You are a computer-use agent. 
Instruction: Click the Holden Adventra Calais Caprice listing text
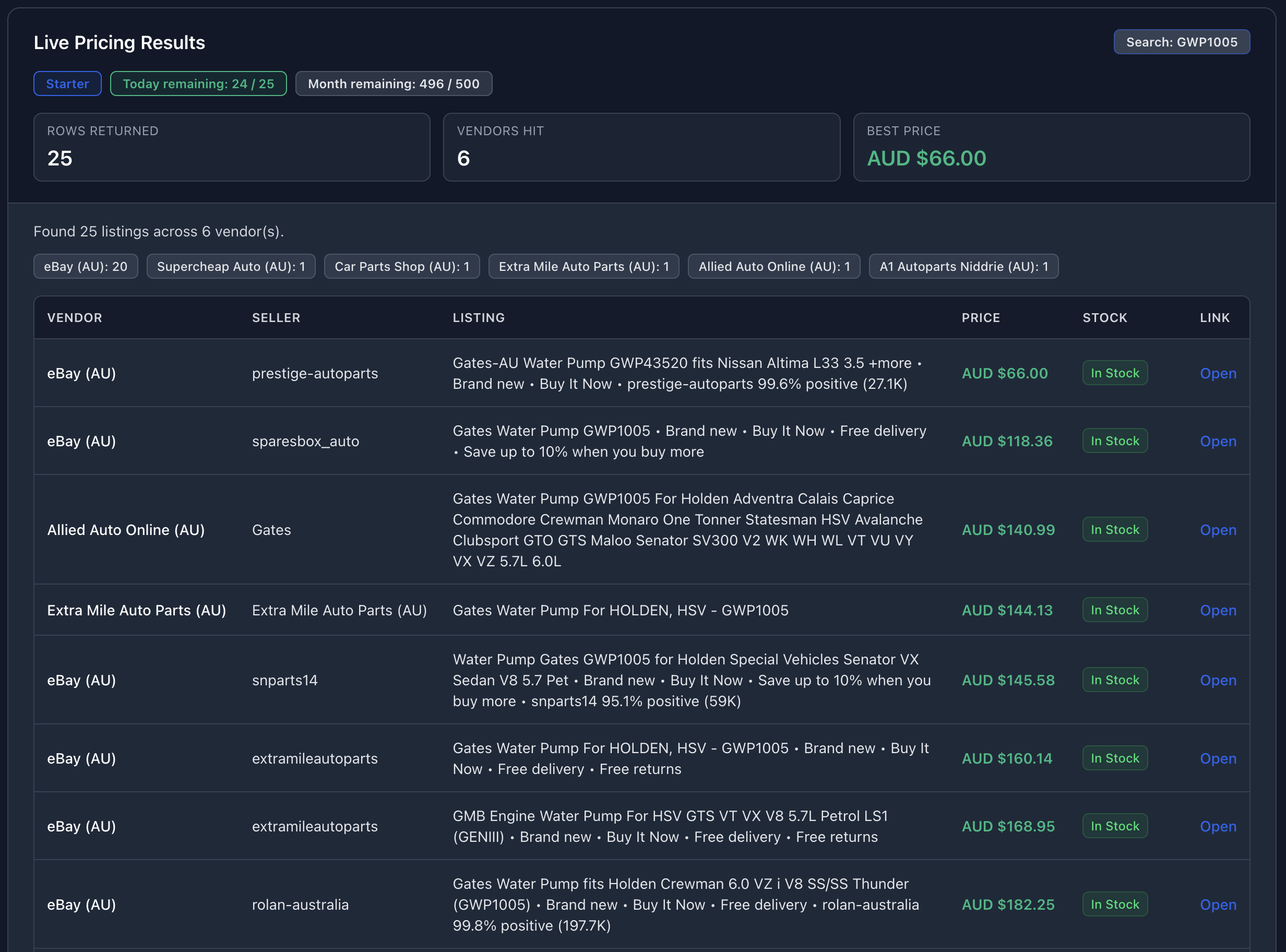click(x=687, y=530)
